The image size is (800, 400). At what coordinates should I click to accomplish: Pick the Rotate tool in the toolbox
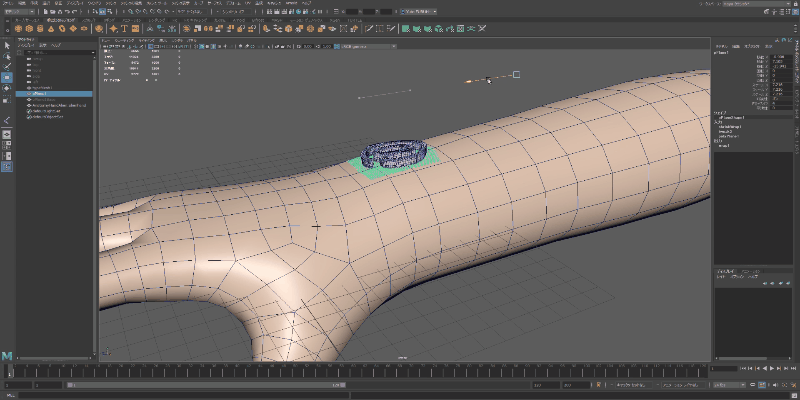[7, 89]
